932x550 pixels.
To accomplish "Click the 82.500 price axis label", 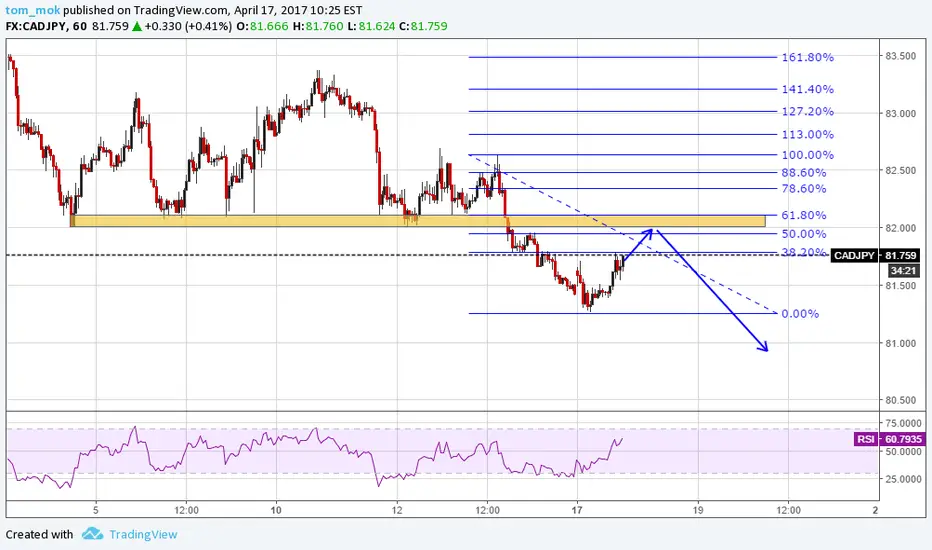I will (x=900, y=170).
